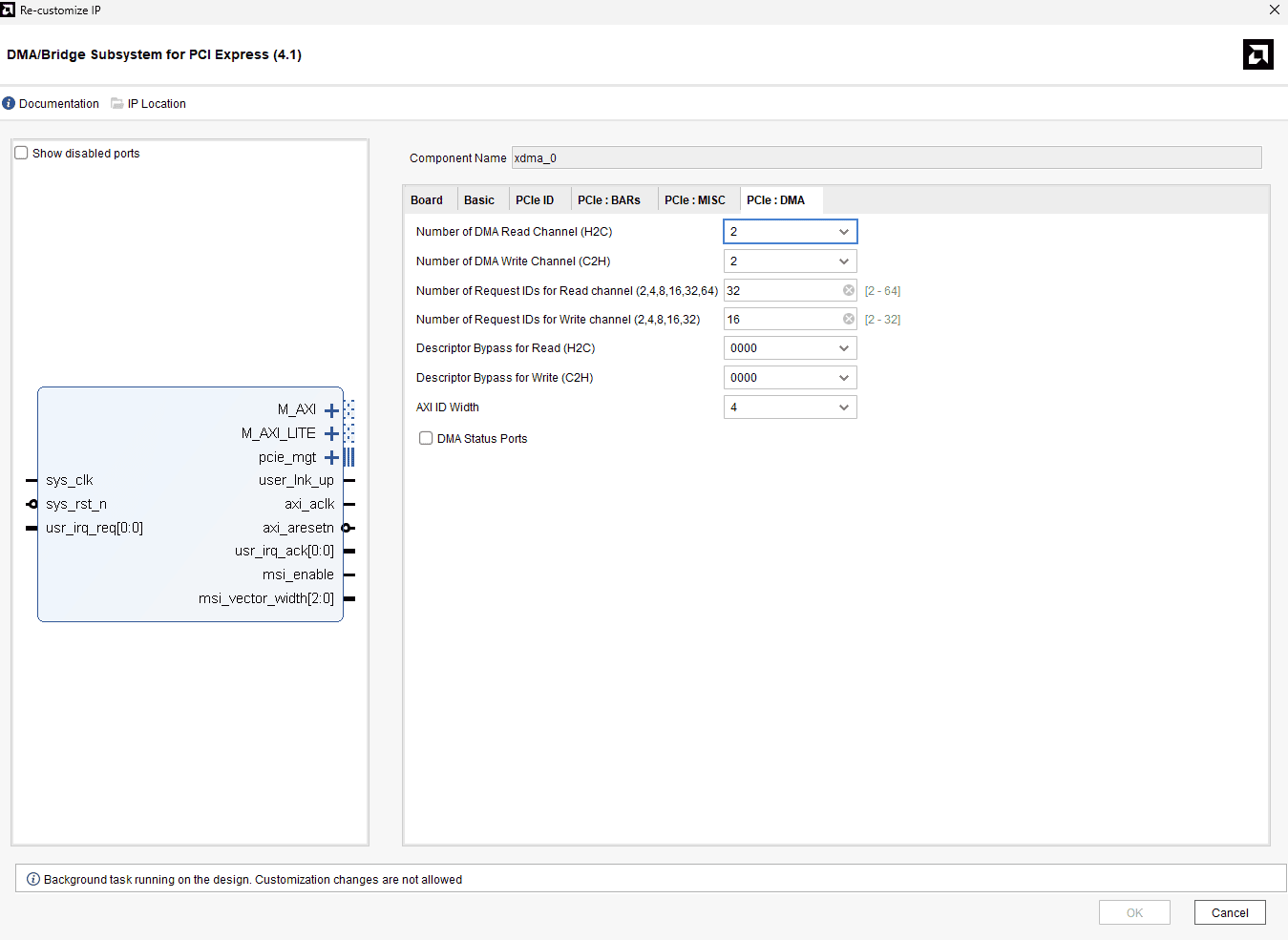
Task: Click the Documentation info icon
Action: 9,104
